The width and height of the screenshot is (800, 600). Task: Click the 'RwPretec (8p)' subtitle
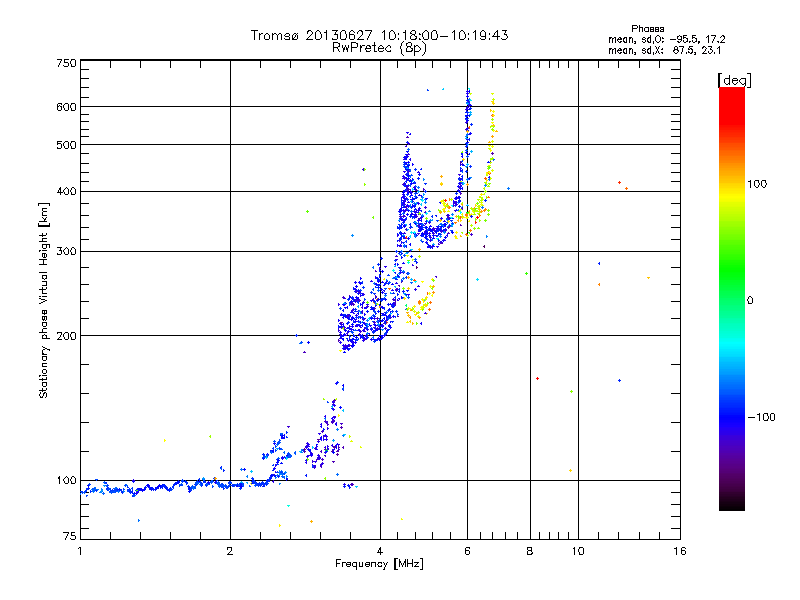[379, 48]
